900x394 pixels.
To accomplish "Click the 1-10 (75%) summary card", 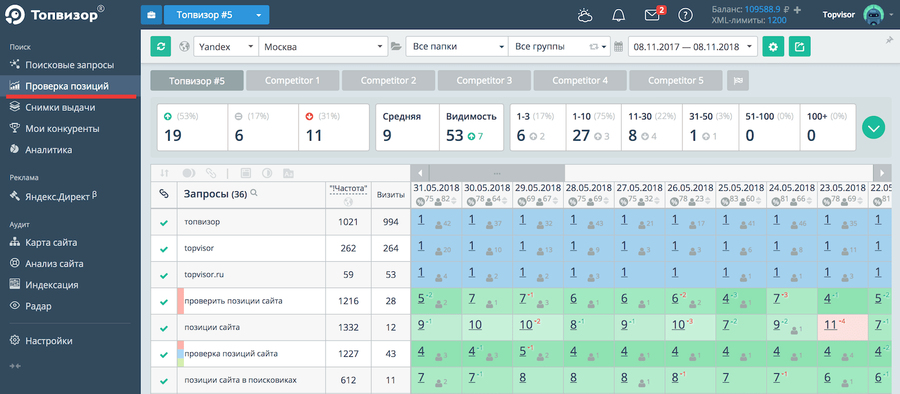I will [x=594, y=128].
